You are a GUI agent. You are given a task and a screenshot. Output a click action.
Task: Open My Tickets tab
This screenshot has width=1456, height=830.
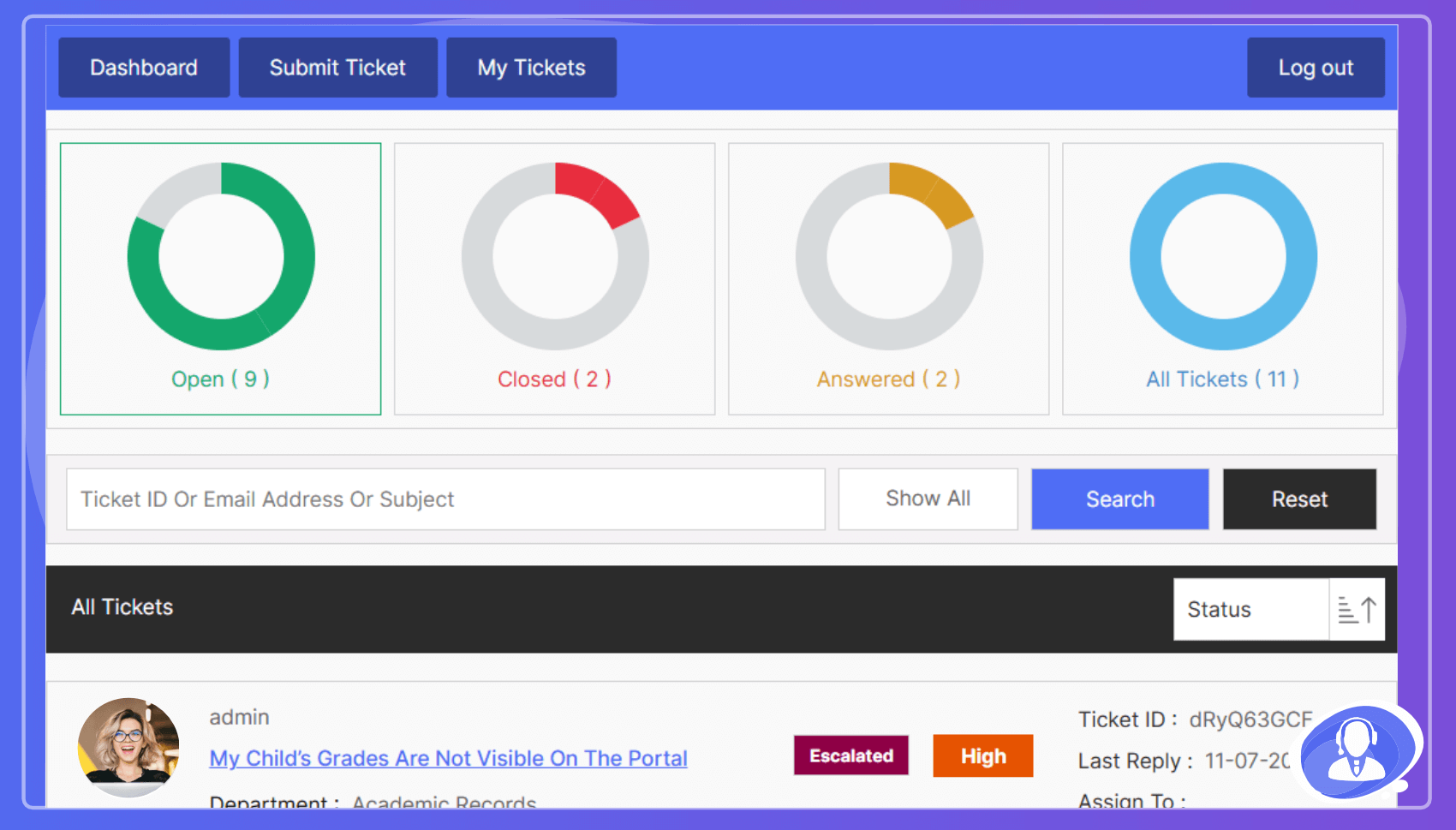pyautogui.click(x=531, y=68)
